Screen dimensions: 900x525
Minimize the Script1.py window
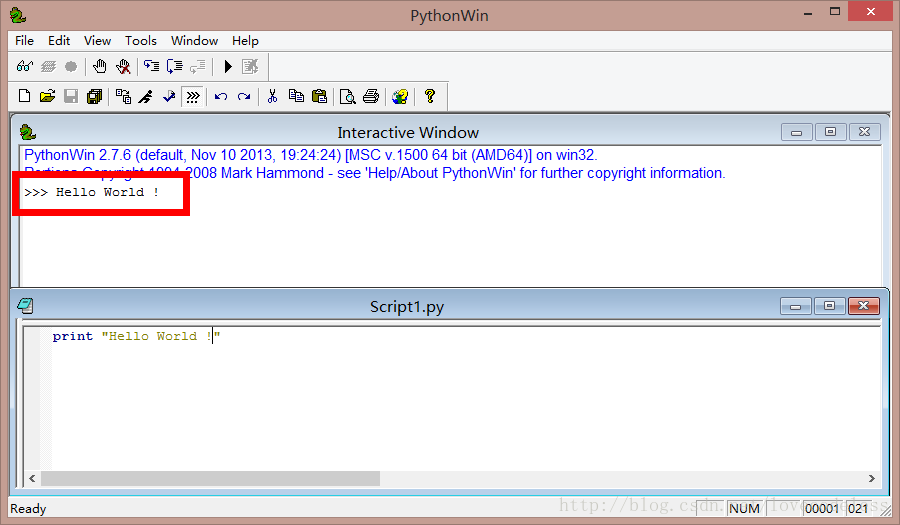click(x=796, y=306)
